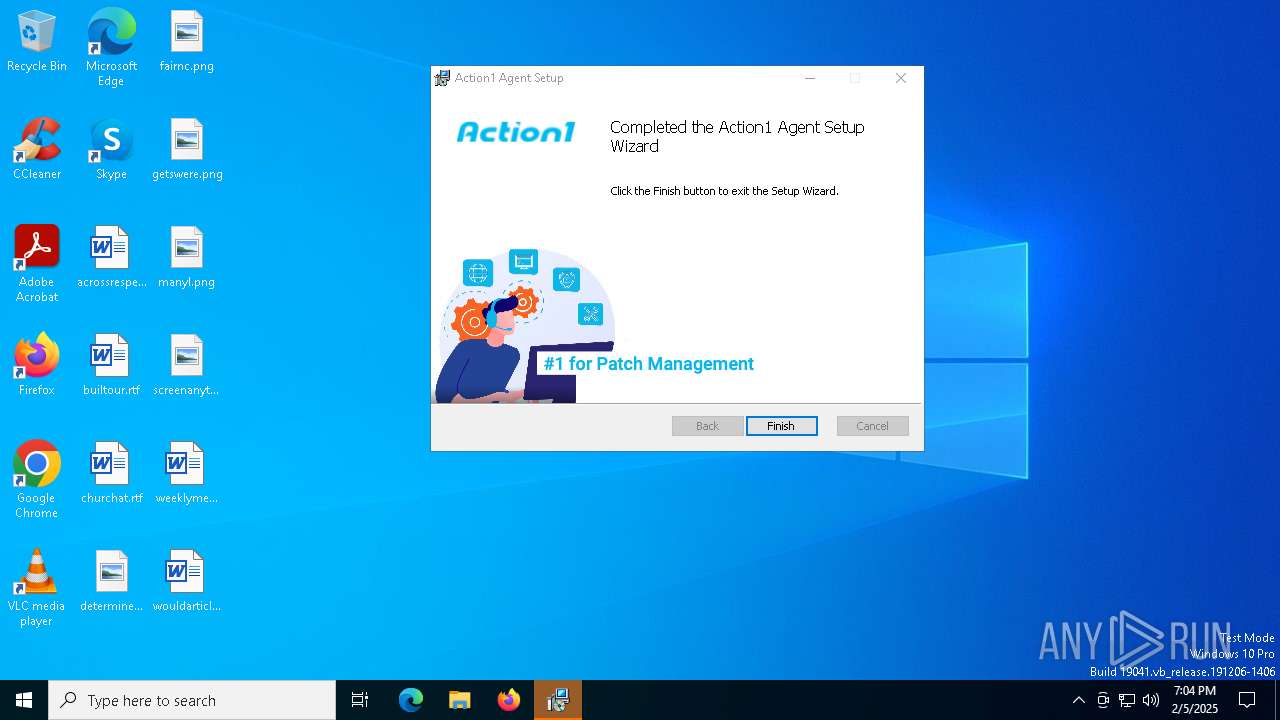This screenshot has height=720, width=1280.
Task: Select the weeklyme... Word document icon
Action: (187, 474)
